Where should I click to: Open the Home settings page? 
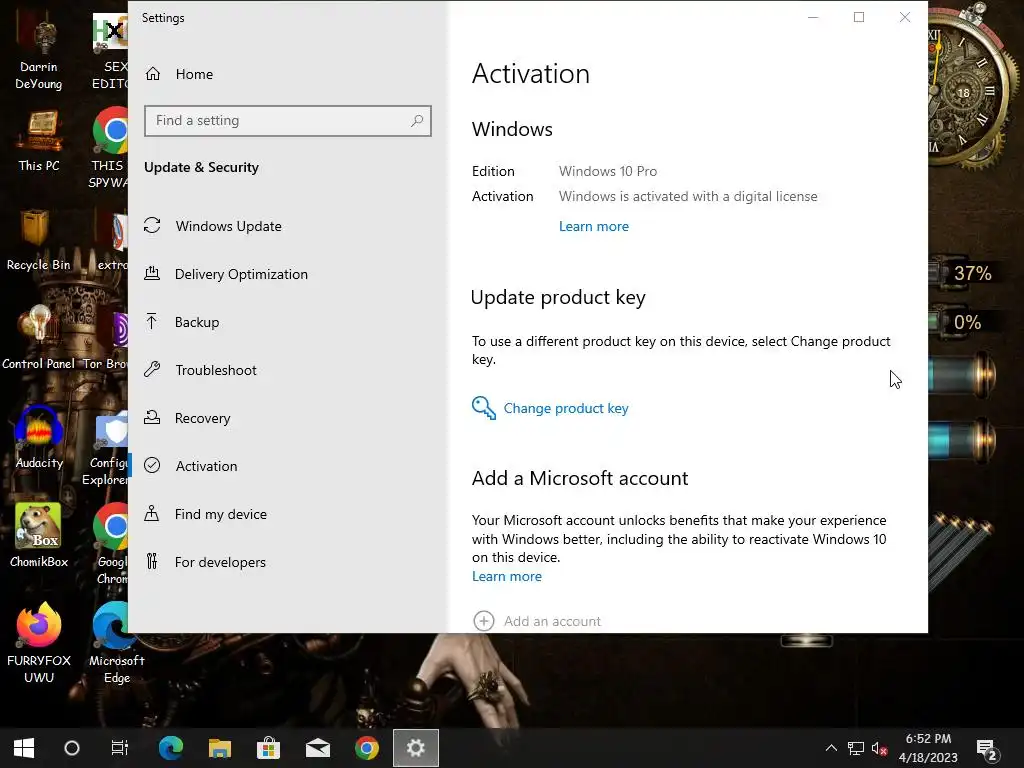click(194, 74)
